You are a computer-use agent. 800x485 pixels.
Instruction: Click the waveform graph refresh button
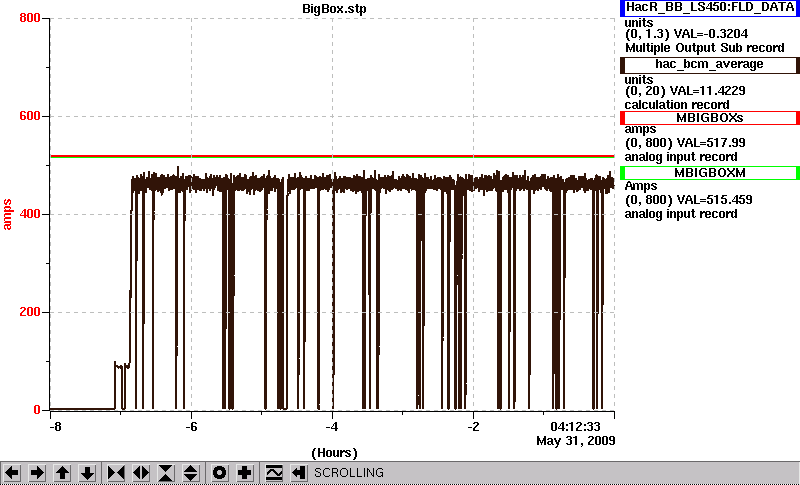click(x=274, y=473)
